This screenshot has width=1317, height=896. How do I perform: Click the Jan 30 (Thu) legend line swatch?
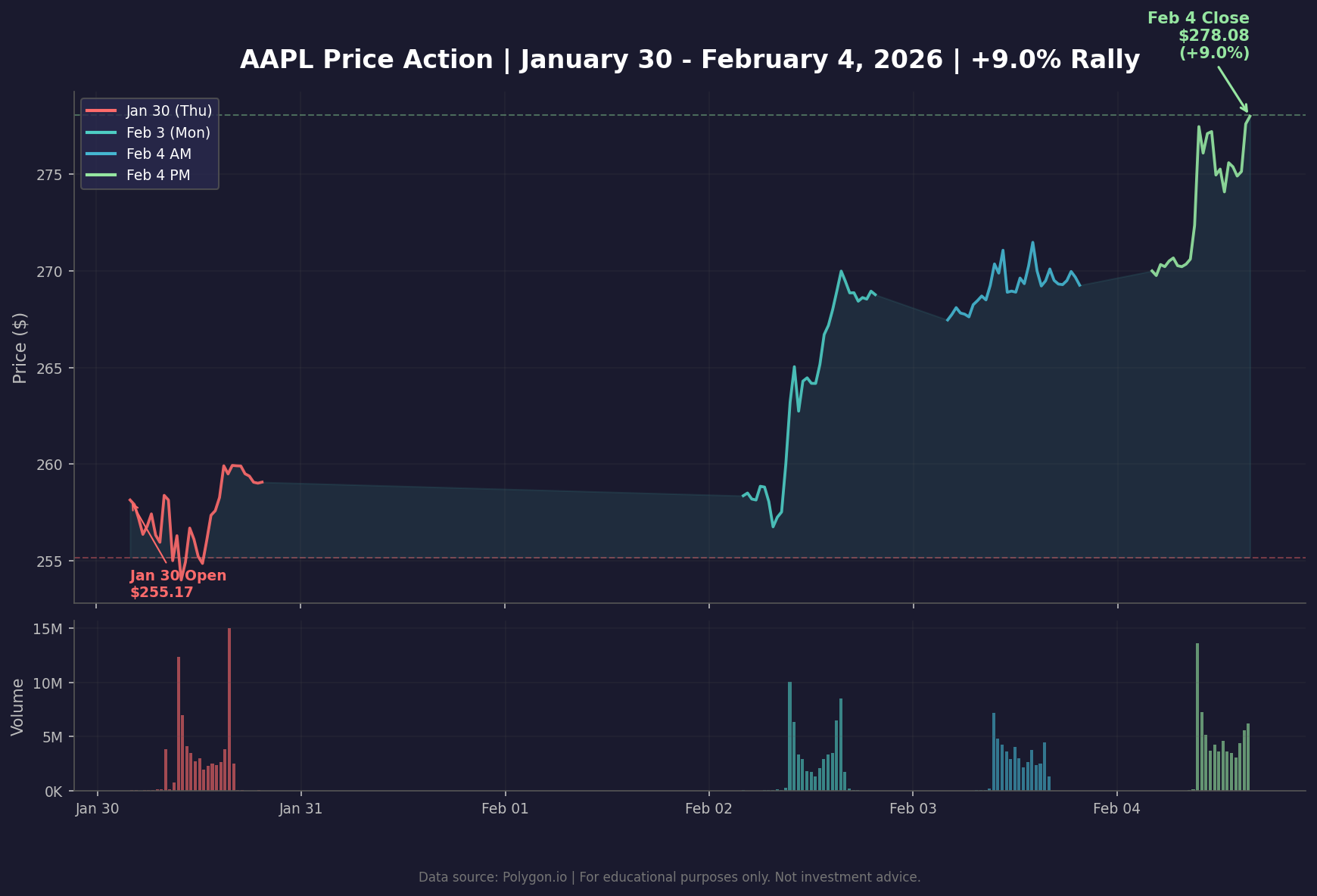pyautogui.click(x=101, y=111)
